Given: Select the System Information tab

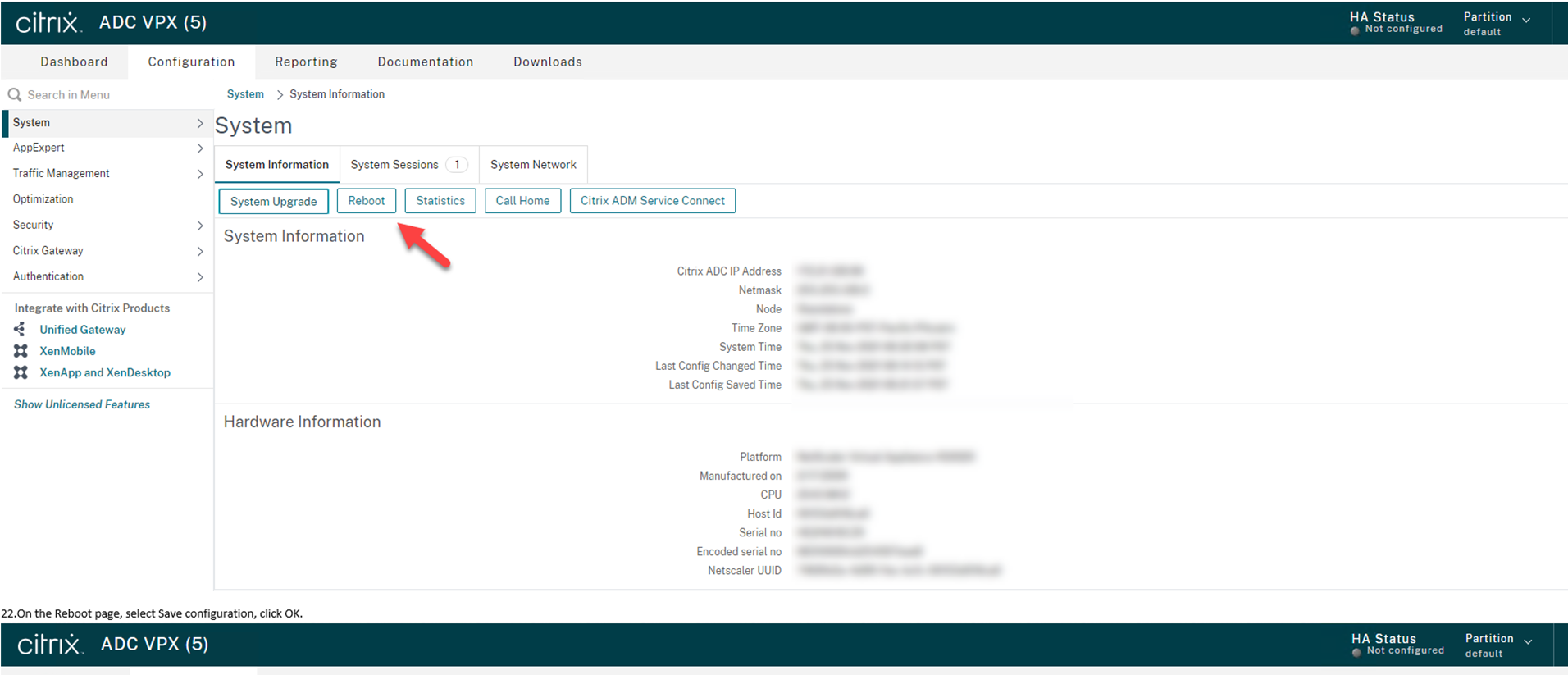Looking at the screenshot, I should tap(277, 165).
